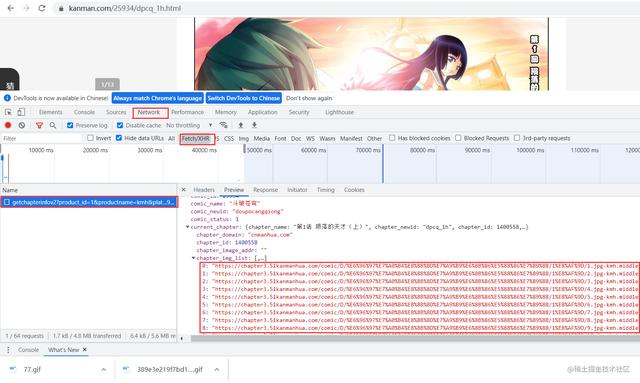The width and height of the screenshot is (640, 383).
Task: Click Always match Chrome's language
Action: tap(157, 98)
